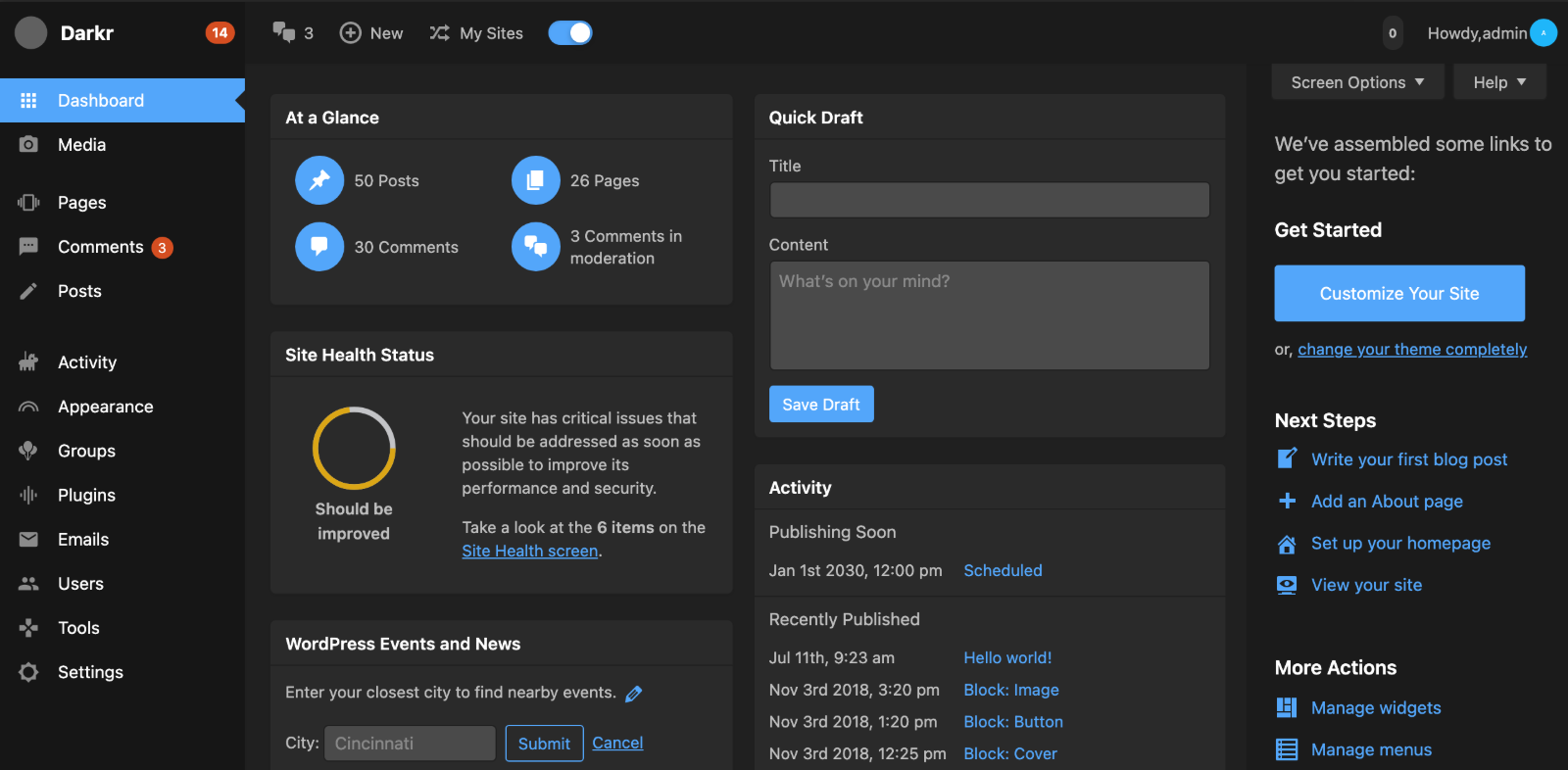Open the Settings menu item
The image size is (1568, 770).
coord(122,672)
